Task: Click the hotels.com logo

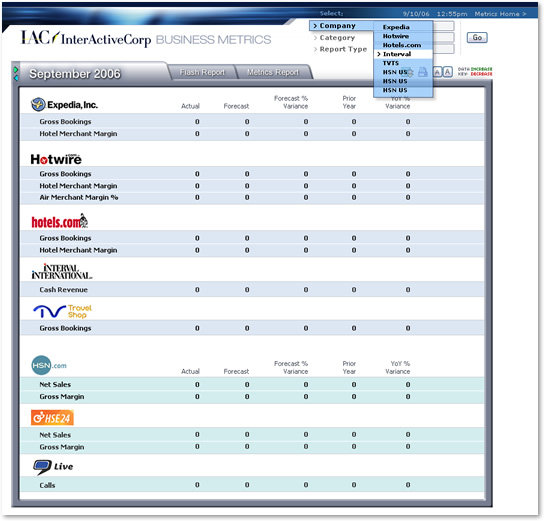Action: pos(60,221)
